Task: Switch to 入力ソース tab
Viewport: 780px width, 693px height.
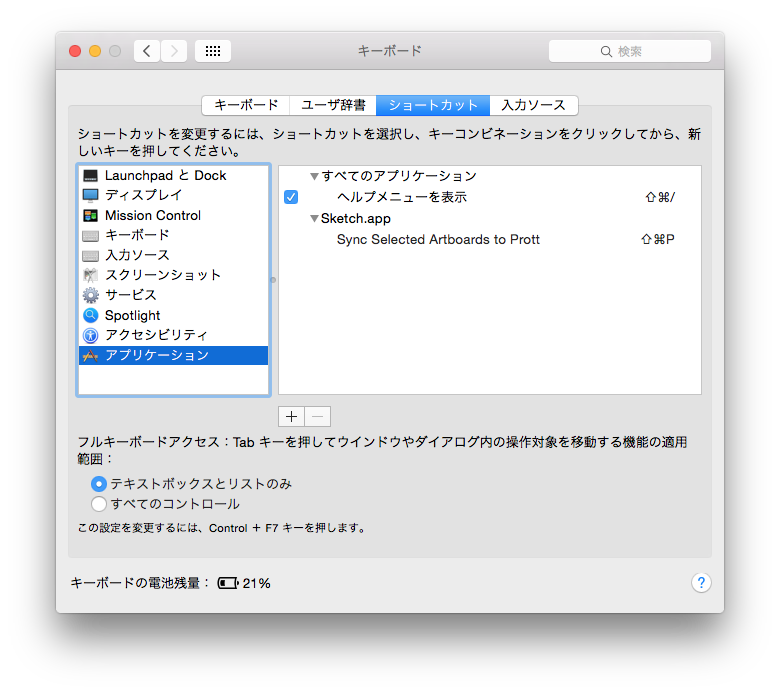Action: pos(533,105)
